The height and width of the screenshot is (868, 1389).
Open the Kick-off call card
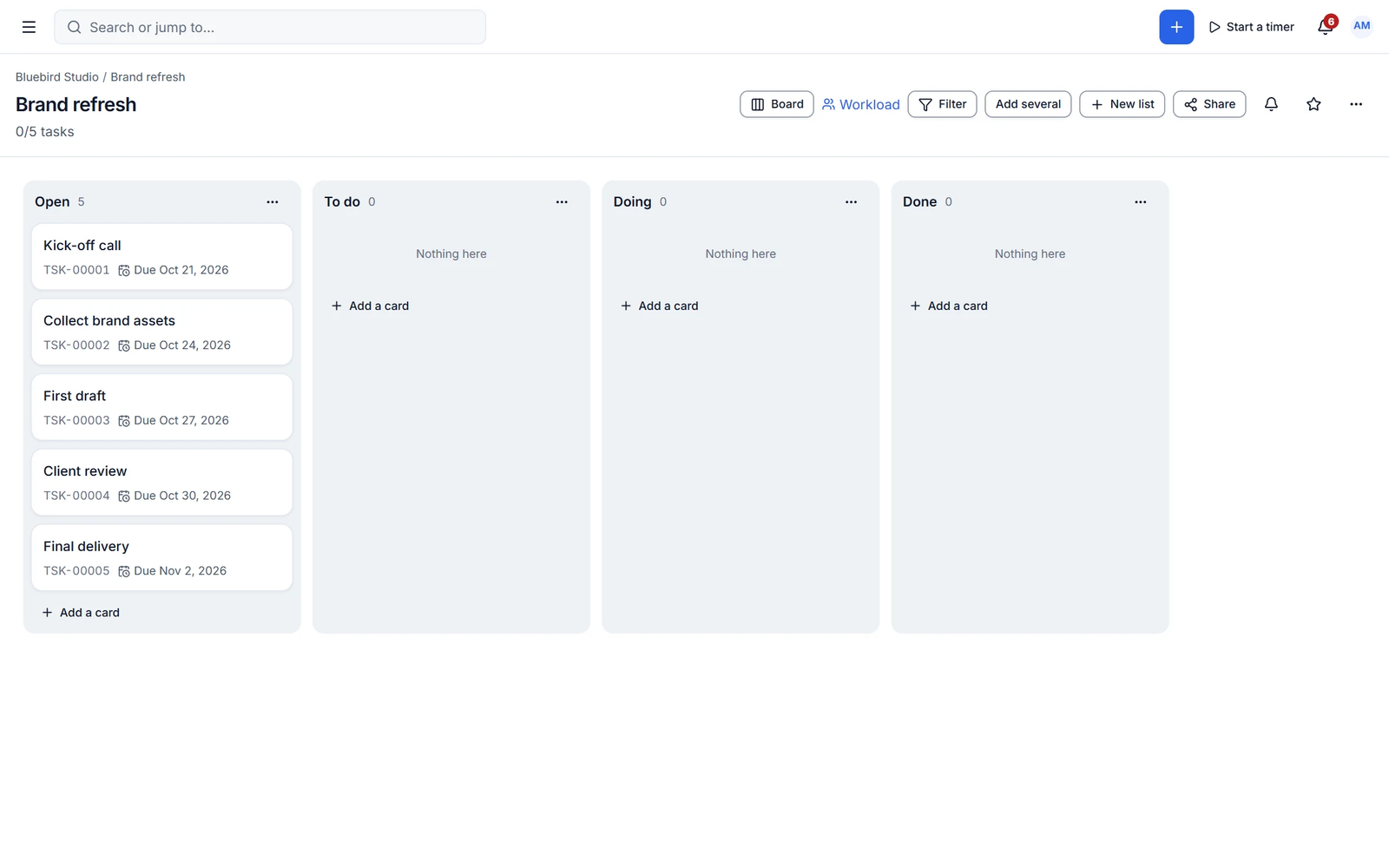162,257
